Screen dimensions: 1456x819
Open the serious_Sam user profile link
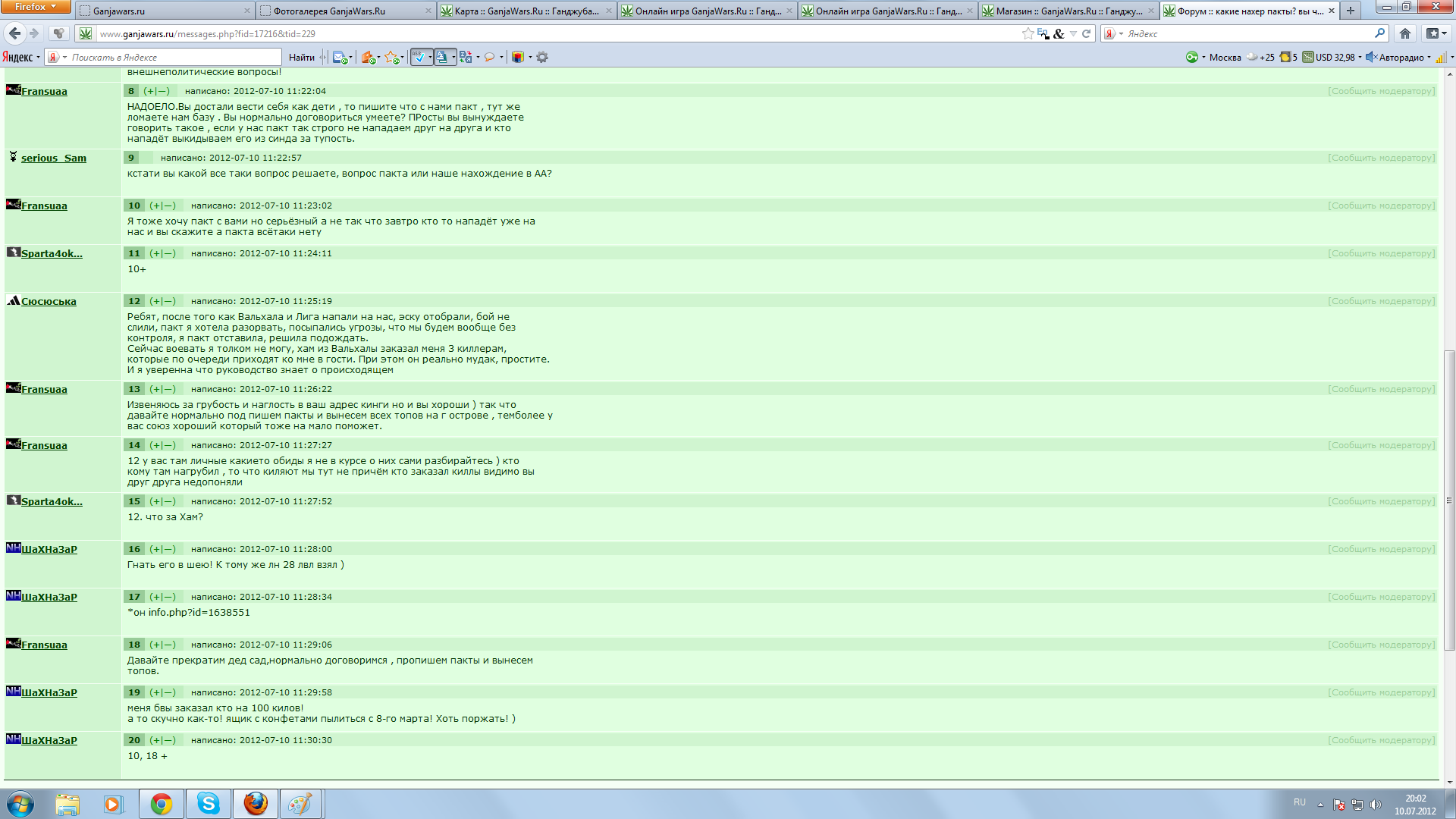click(53, 158)
